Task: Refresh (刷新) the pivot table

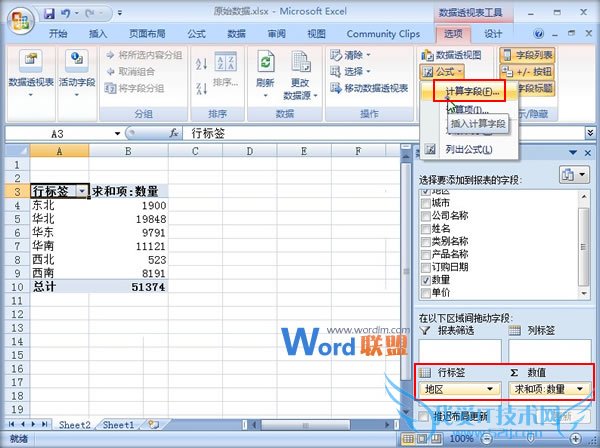Action: click(265, 73)
